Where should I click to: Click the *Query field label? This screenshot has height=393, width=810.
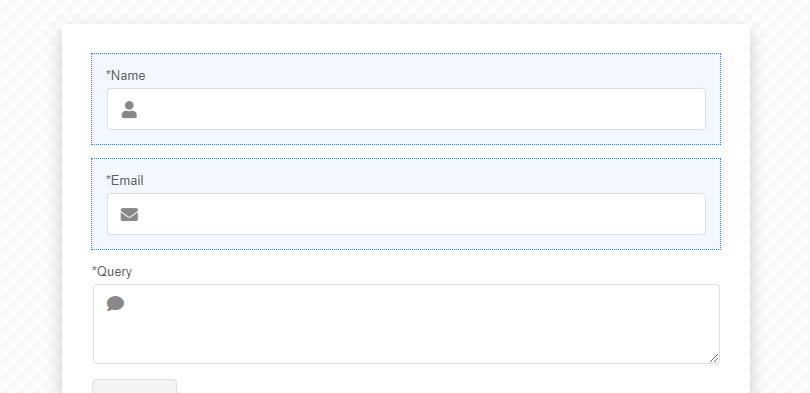click(112, 272)
